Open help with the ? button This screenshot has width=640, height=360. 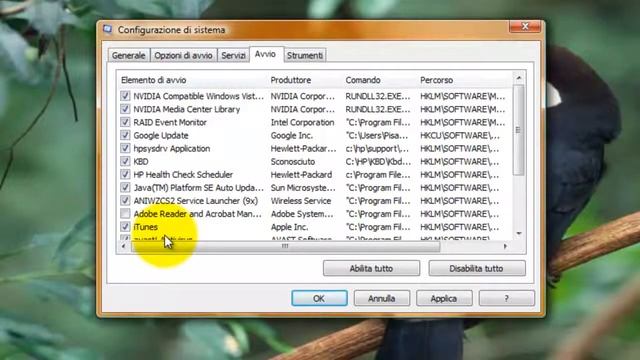tap(507, 298)
